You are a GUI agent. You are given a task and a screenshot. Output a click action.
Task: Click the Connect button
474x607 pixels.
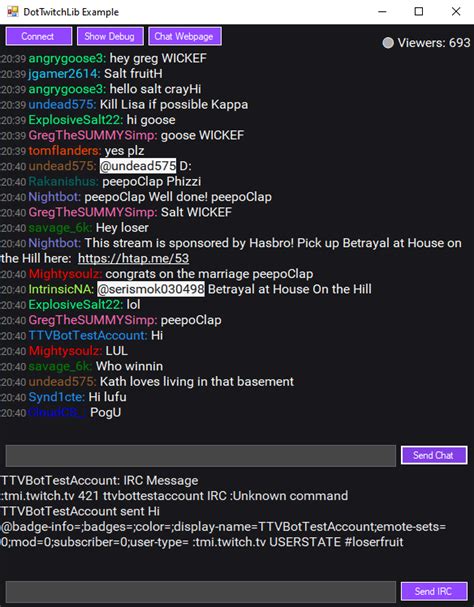[38, 36]
